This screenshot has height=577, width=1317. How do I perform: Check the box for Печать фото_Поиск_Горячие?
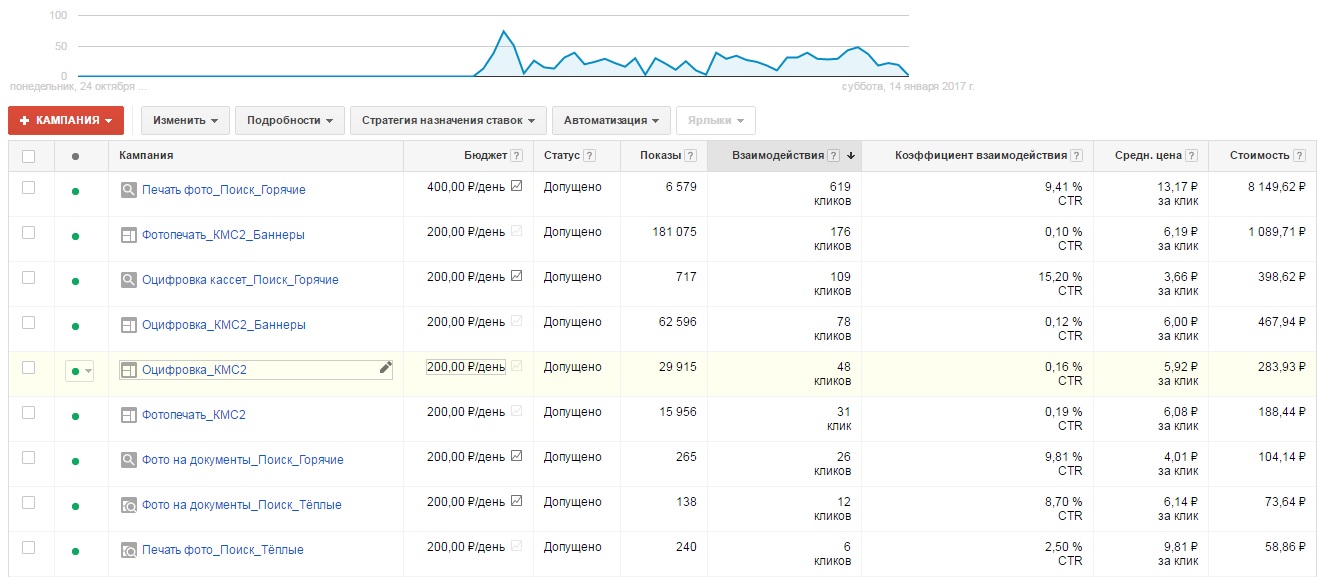(x=28, y=187)
